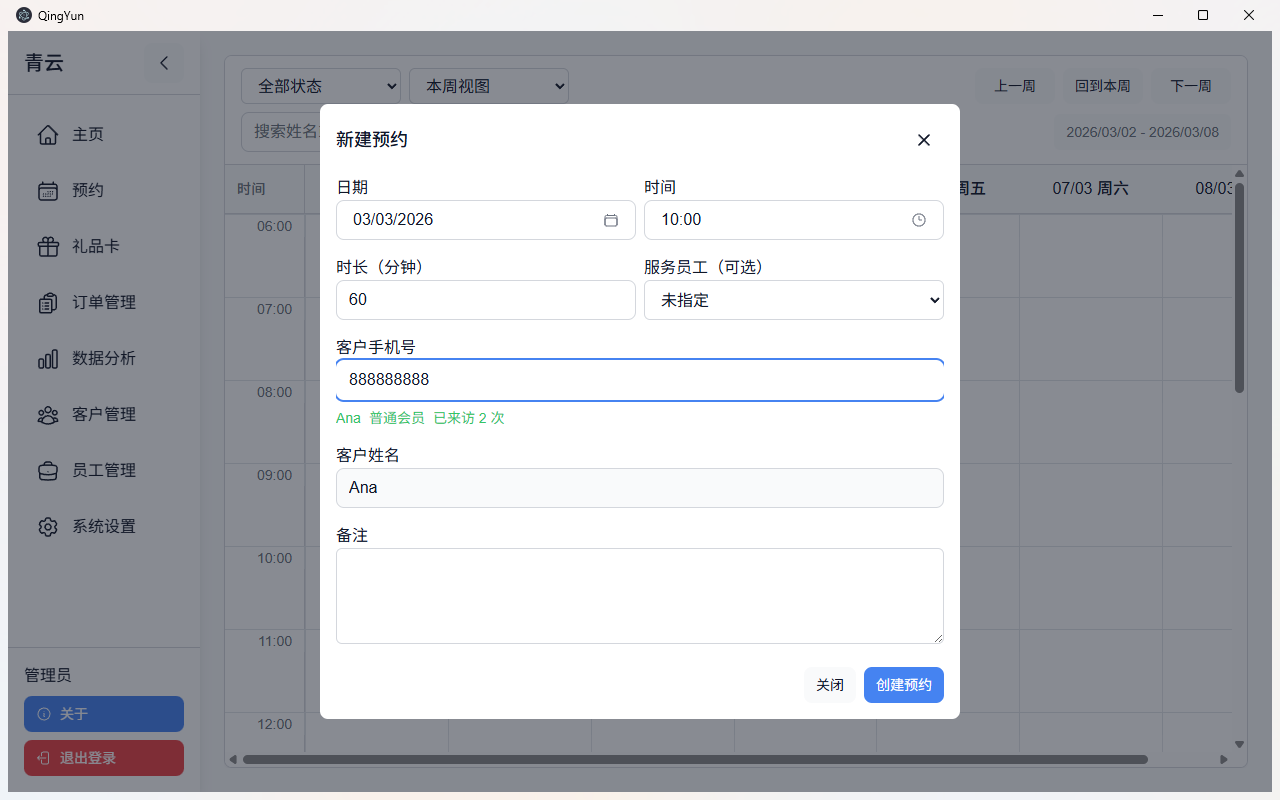Click the 预约 calendar icon in sidebar
This screenshot has width=1280, height=800.
[x=48, y=190]
